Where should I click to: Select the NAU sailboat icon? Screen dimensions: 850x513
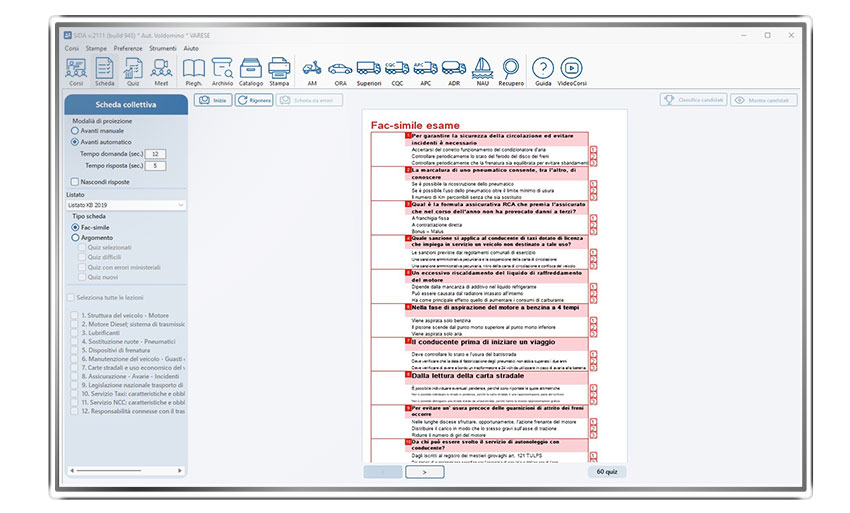point(482,70)
